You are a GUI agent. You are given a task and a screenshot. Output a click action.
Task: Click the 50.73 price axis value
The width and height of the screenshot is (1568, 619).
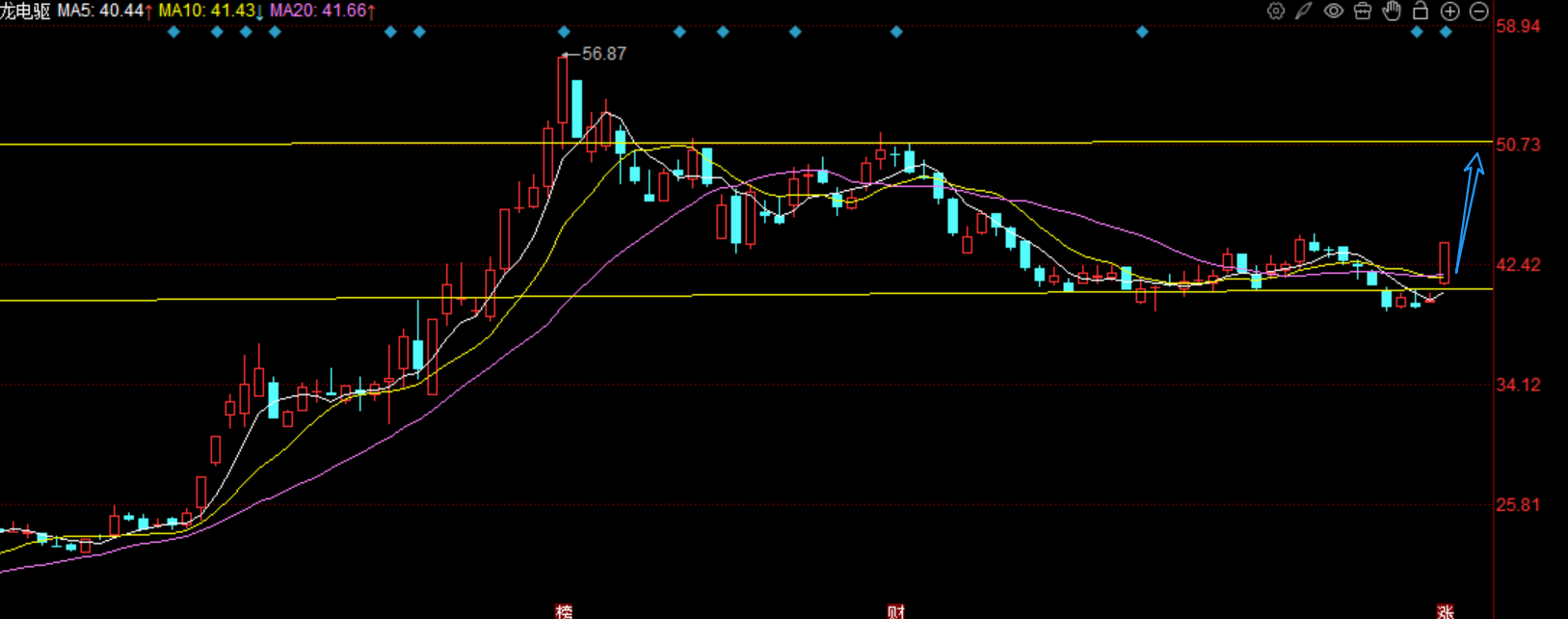click(1518, 145)
